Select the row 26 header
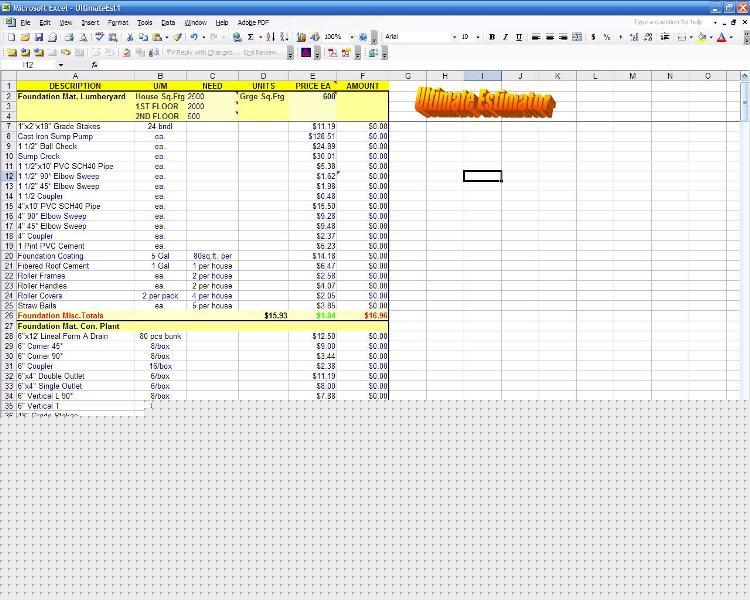Viewport: 750px width, 600px height. (x=9, y=315)
